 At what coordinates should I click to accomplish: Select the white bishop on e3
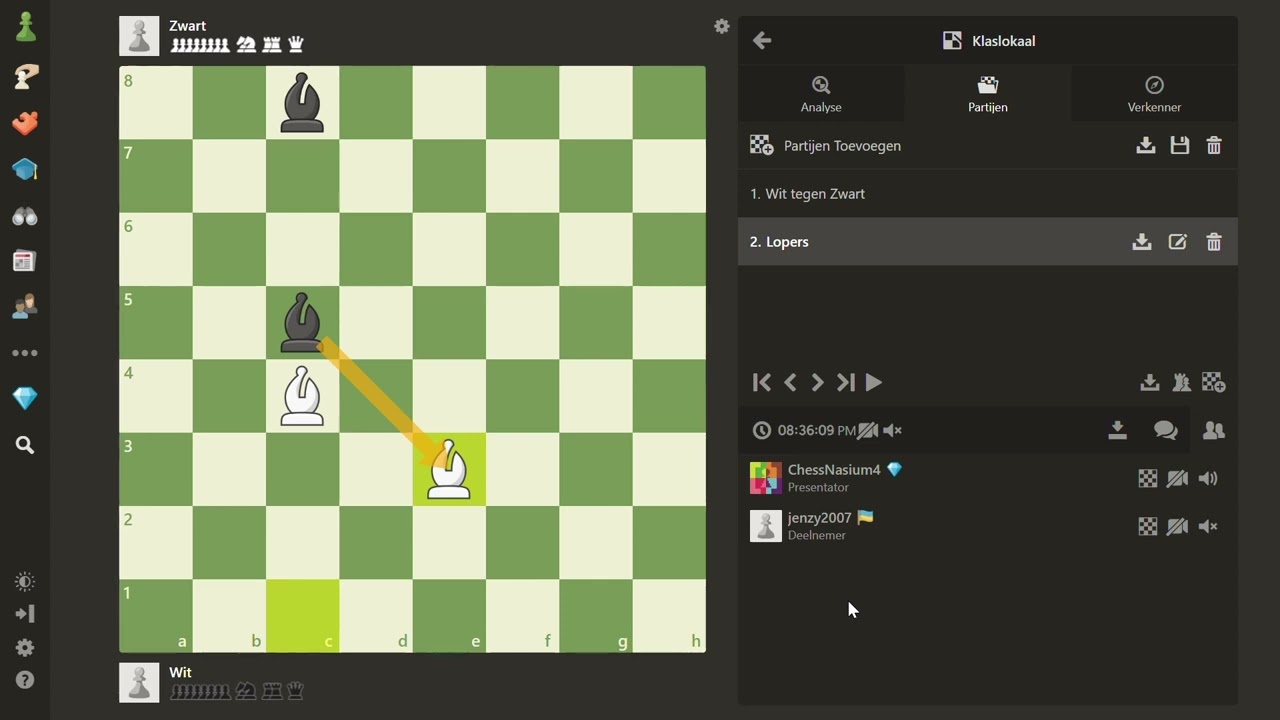point(449,469)
